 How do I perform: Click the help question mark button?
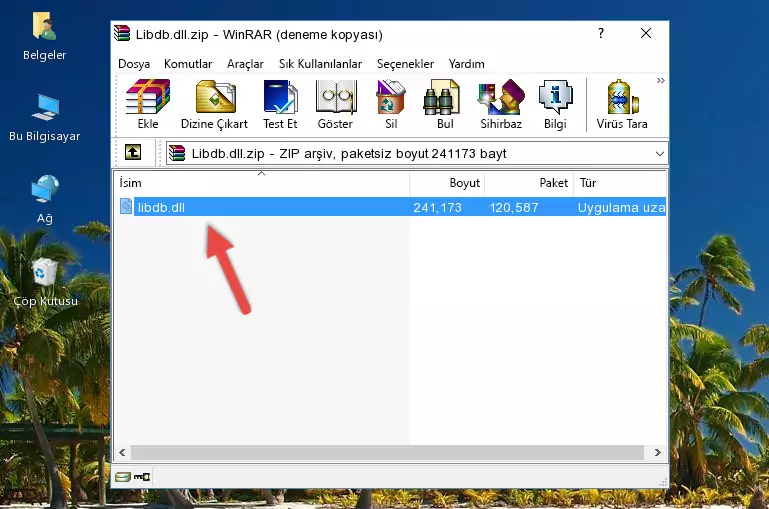[601, 33]
